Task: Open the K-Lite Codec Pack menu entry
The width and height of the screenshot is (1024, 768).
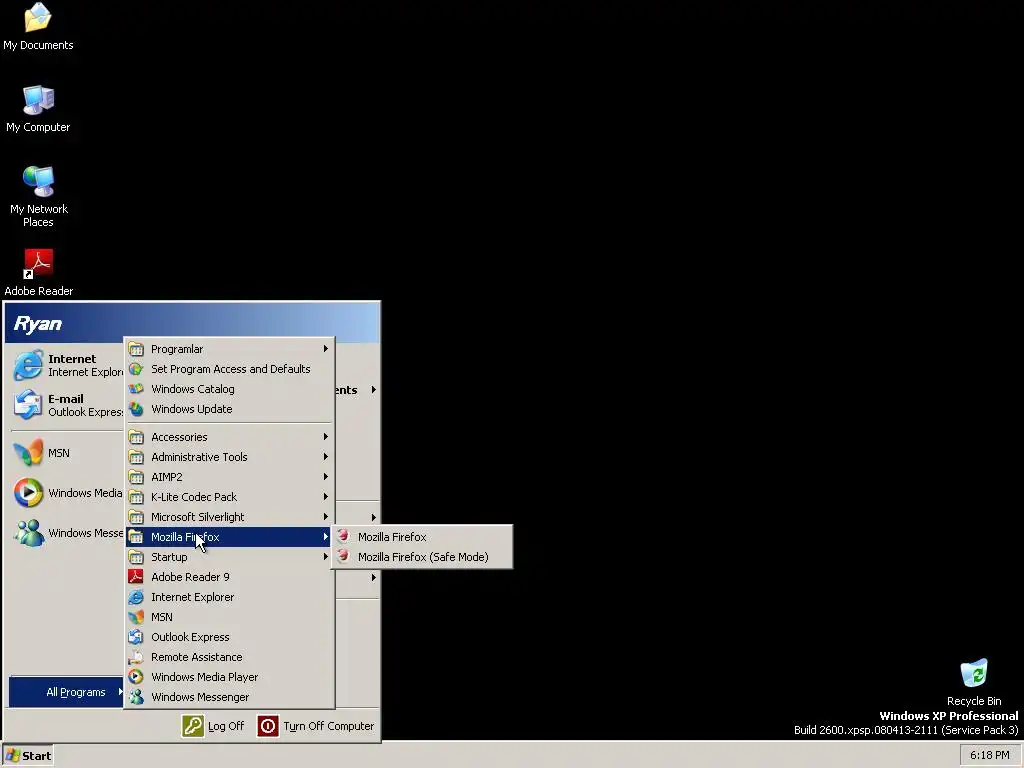Action: [x=230, y=497]
